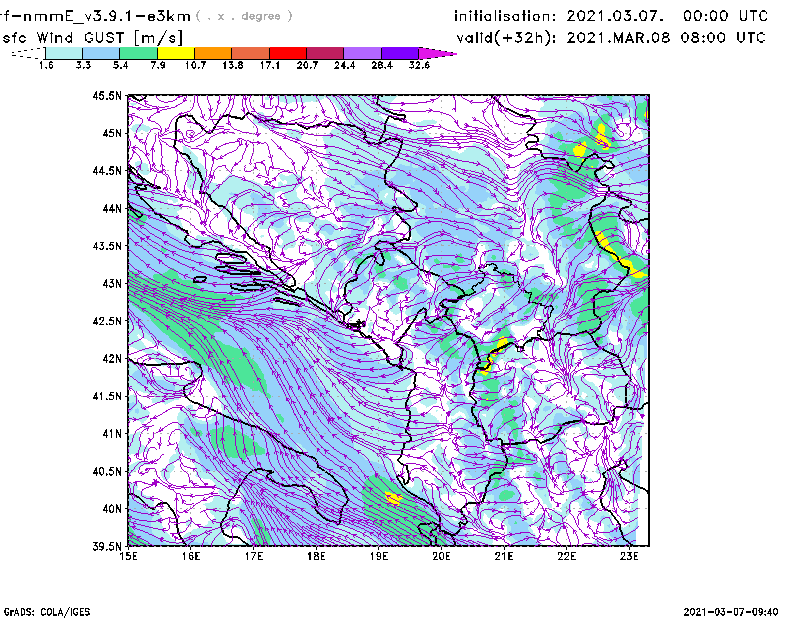Select the legend value 17.1
Viewport: 800px width, 618px height.
pyautogui.click(x=270, y=65)
